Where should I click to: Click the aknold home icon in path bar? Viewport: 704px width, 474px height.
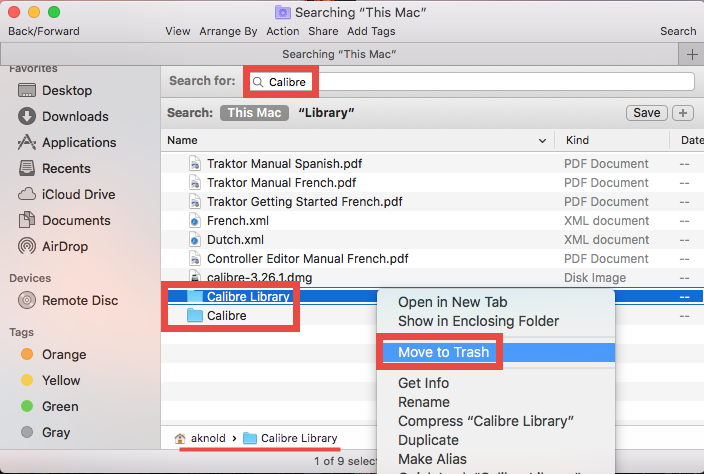[180, 438]
